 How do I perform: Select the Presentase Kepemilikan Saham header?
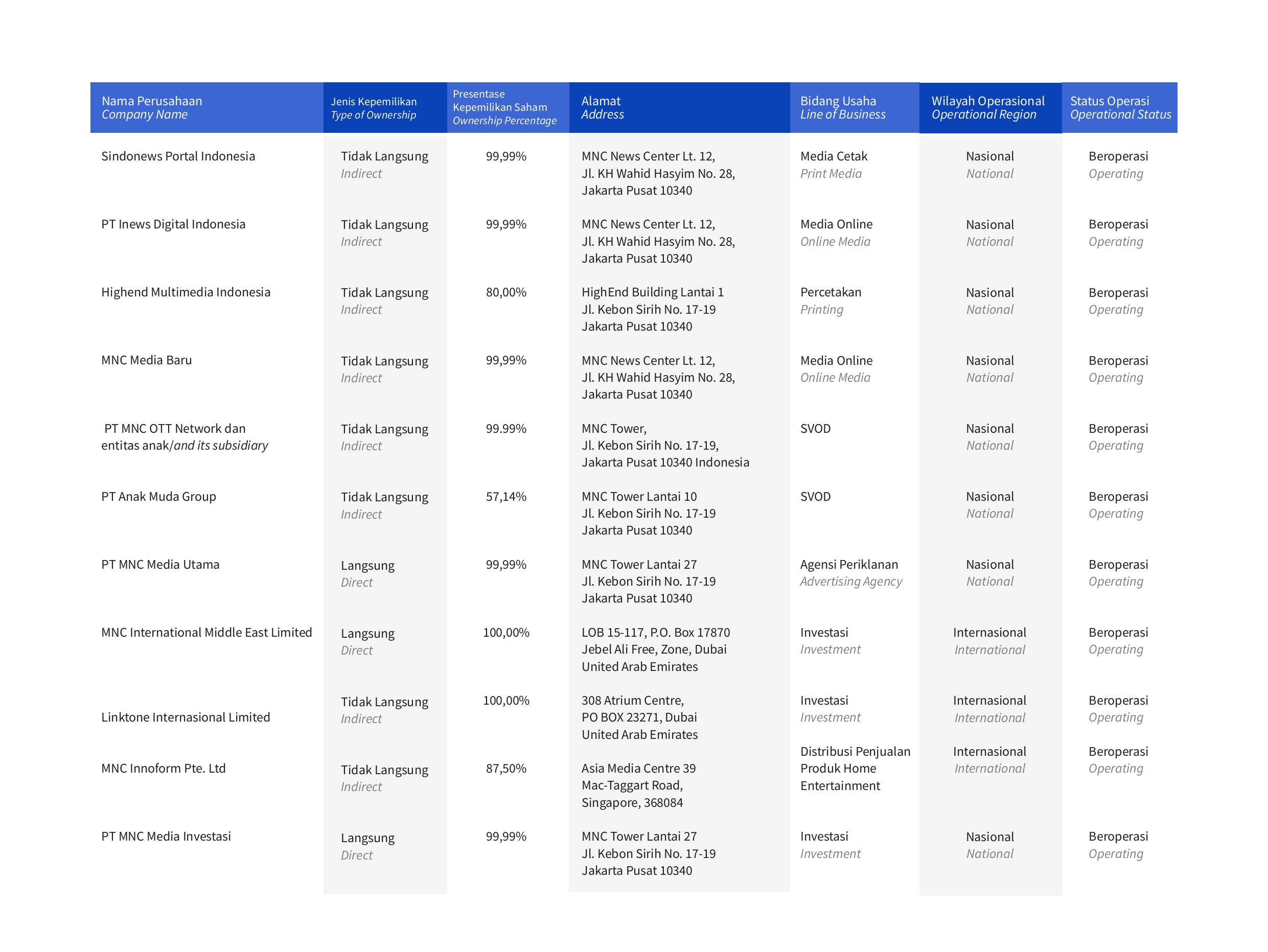[x=508, y=108]
